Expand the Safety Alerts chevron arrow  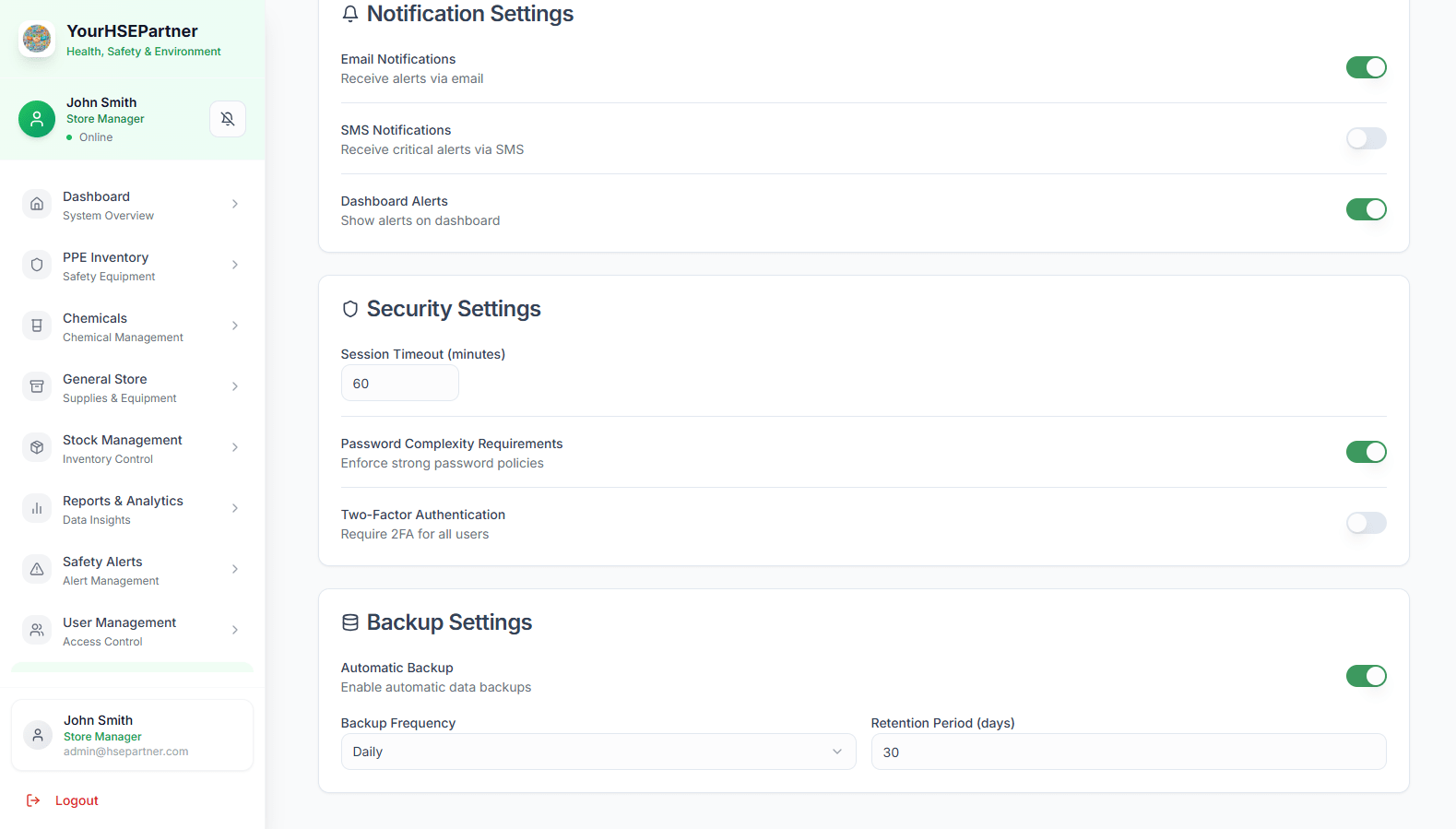click(x=235, y=569)
